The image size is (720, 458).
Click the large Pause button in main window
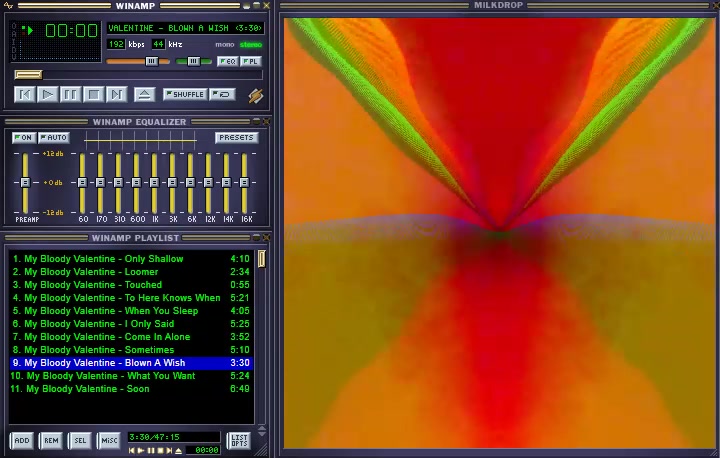[x=70, y=95]
